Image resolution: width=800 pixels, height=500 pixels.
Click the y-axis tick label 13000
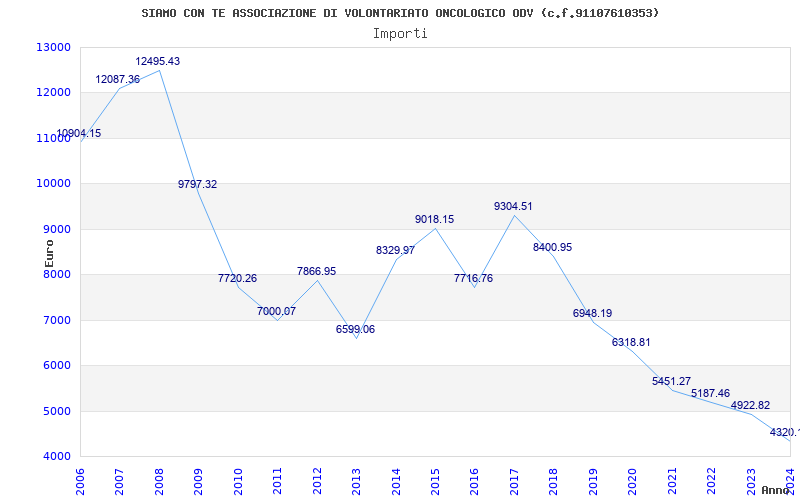(x=54, y=47)
